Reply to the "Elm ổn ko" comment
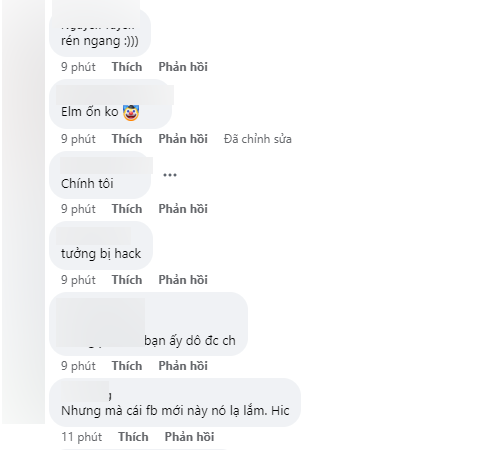 pyautogui.click(x=183, y=139)
